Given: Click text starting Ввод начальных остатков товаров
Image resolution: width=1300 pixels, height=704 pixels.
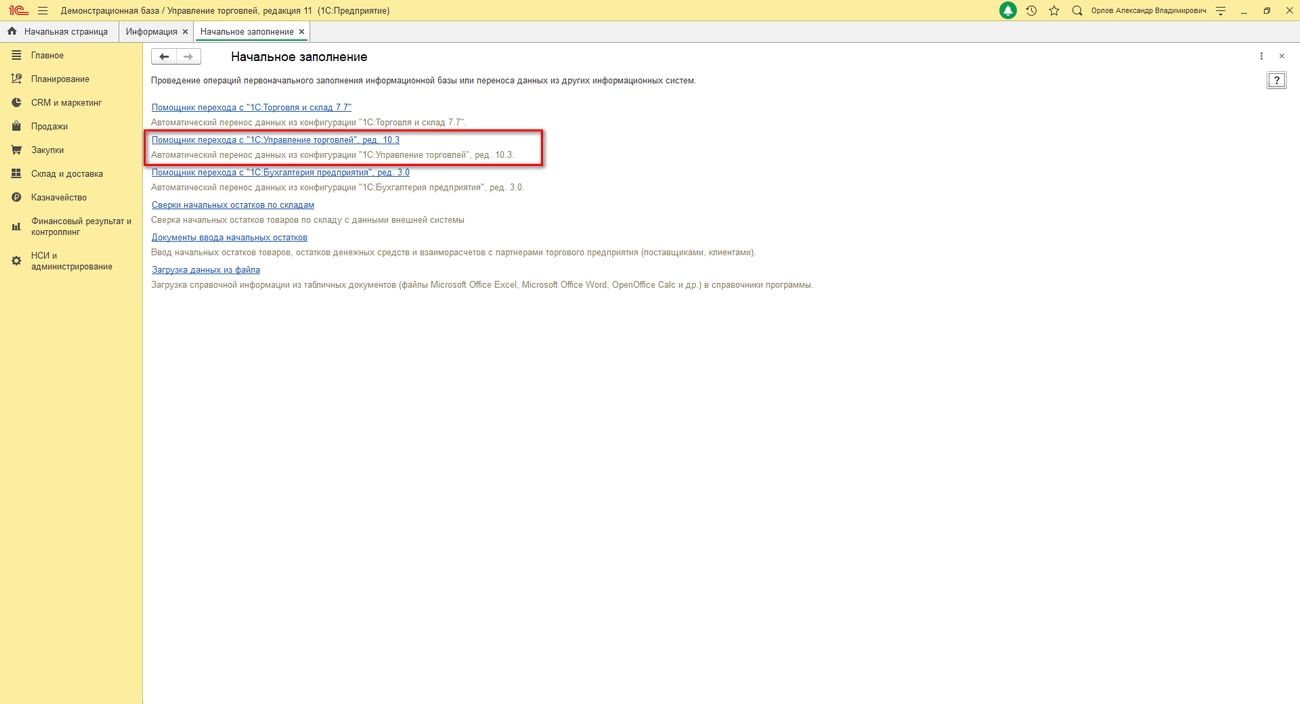Looking at the screenshot, I should pyautogui.click(x=453, y=252).
